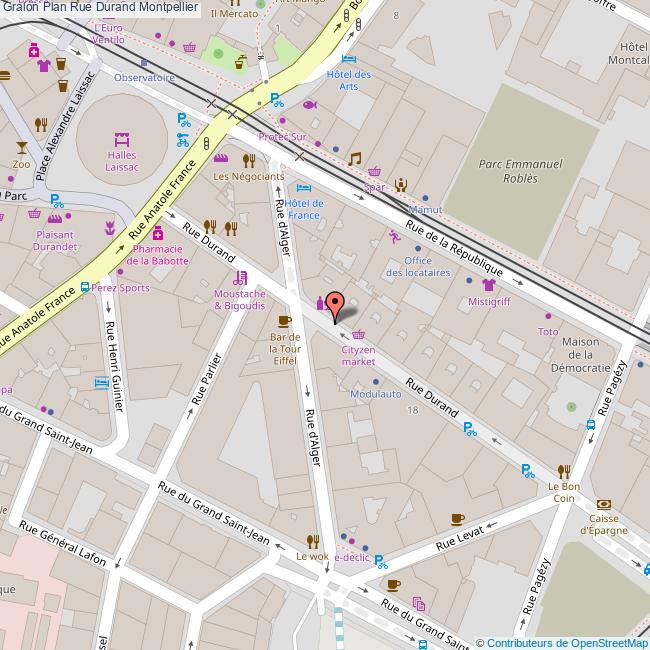The width and height of the screenshot is (650, 650).
Task: Click the music note shop icon
Action: (x=354, y=158)
